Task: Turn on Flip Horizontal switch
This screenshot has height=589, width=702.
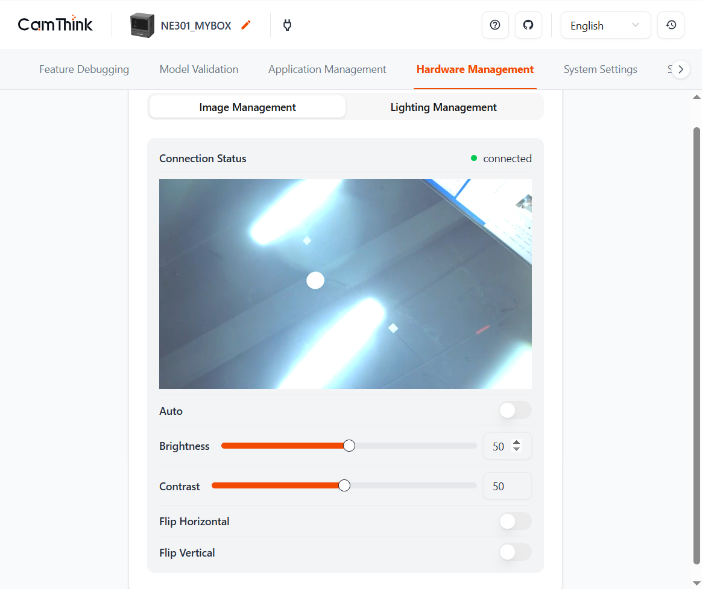Action: coord(515,521)
